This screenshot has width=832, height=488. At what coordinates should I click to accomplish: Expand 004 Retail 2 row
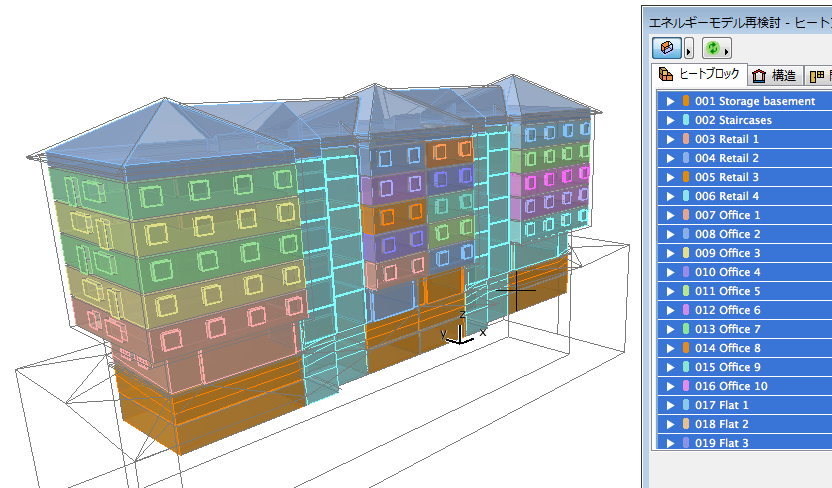click(670, 158)
